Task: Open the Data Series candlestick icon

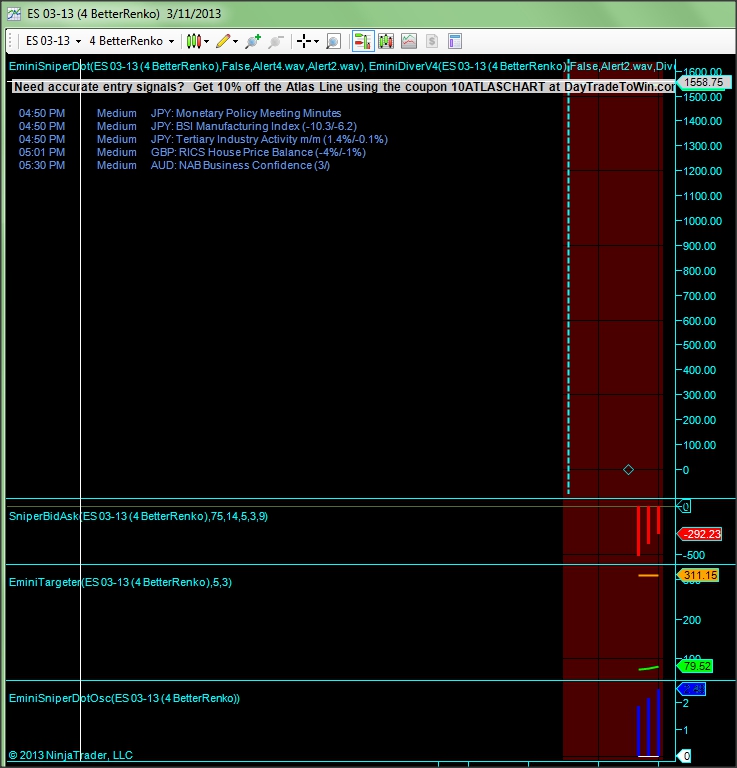Action: [x=386, y=41]
